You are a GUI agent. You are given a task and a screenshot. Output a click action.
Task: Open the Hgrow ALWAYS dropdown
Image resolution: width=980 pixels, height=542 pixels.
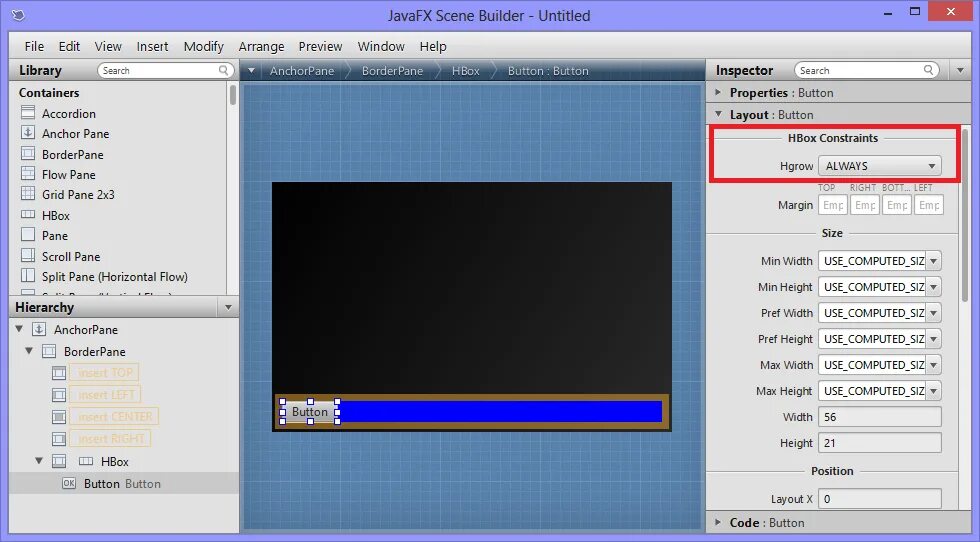(879, 166)
